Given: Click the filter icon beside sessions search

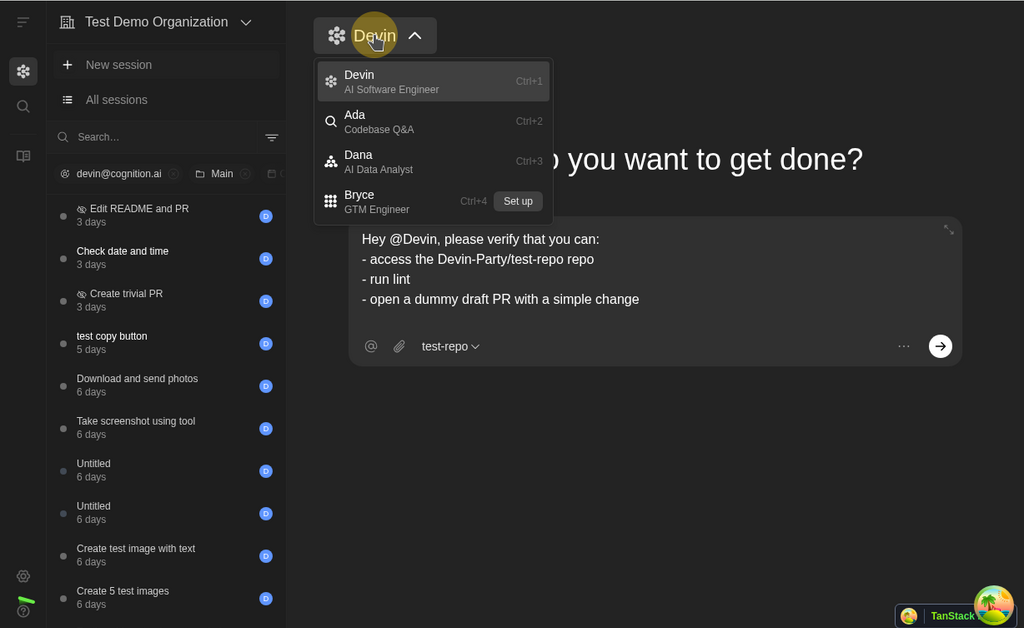Looking at the screenshot, I should pos(272,137).
